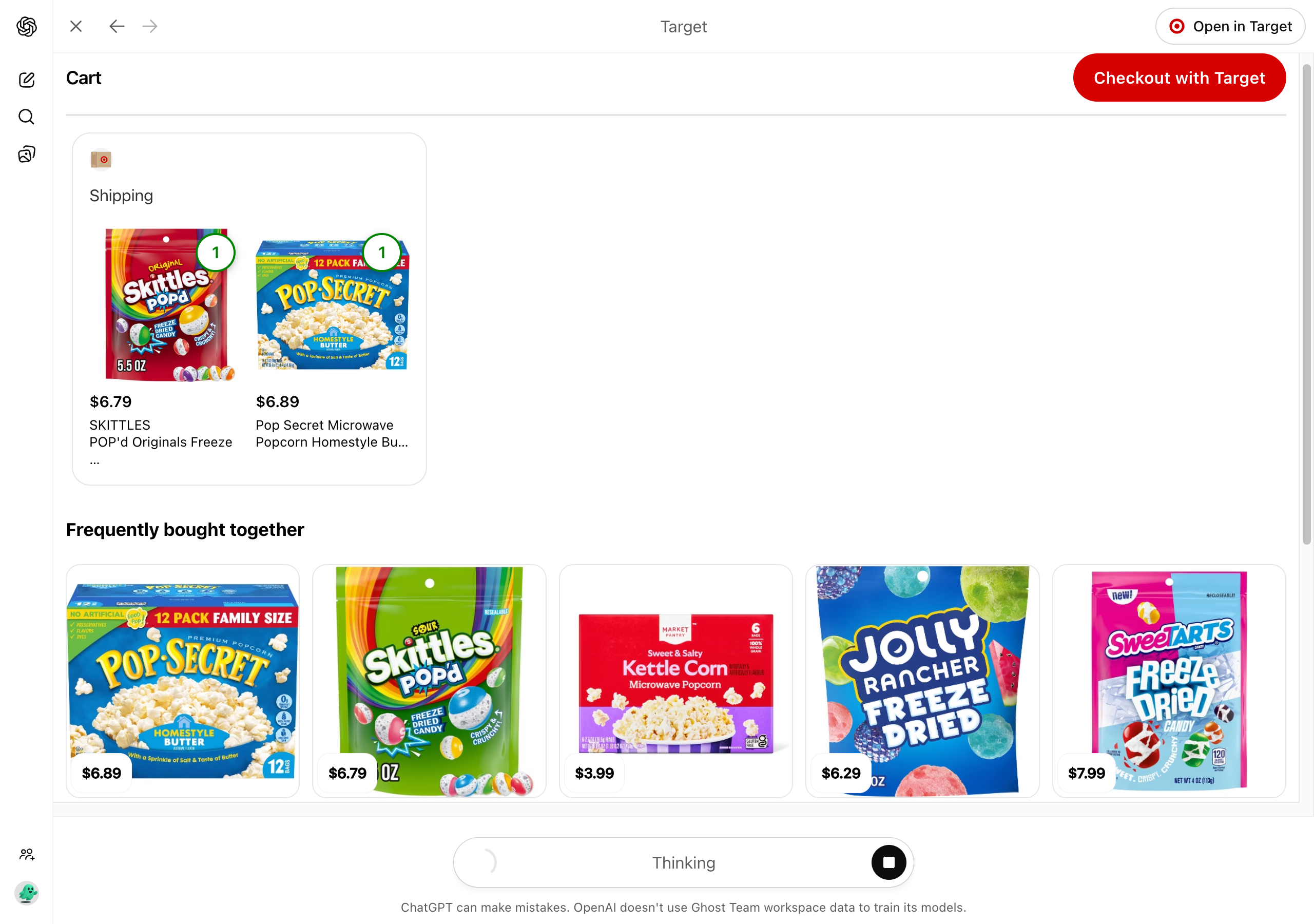Click the ChatGPT logo icon
This screenshot has width=1314, height=924.
coord(26,26)
